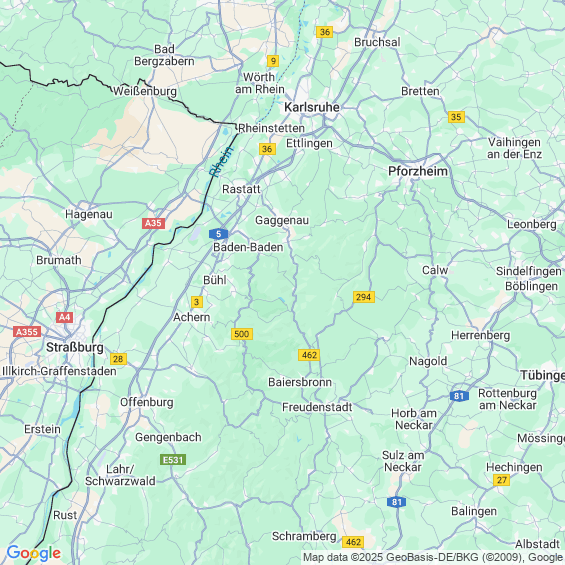Select the Straßburg city label
Image resolution: width=565 pixels, height=565 pixels.
(x=75, y=347)
